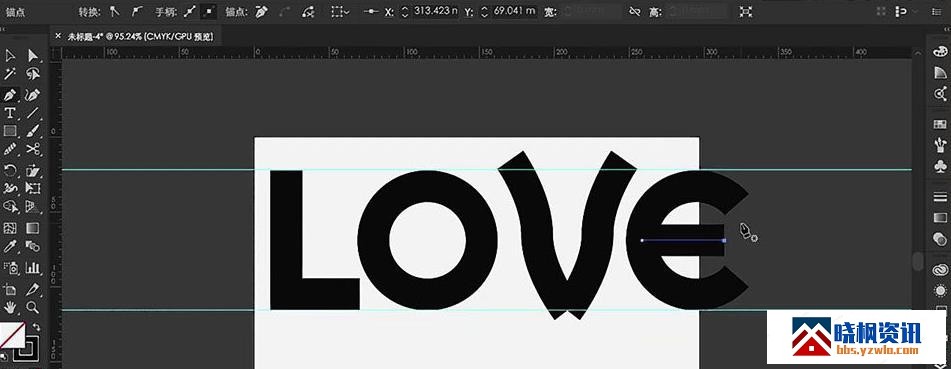Select the Pen tool in toolbox
The width and height of the screenshot is (951, 369).
(x=10, y=95)
